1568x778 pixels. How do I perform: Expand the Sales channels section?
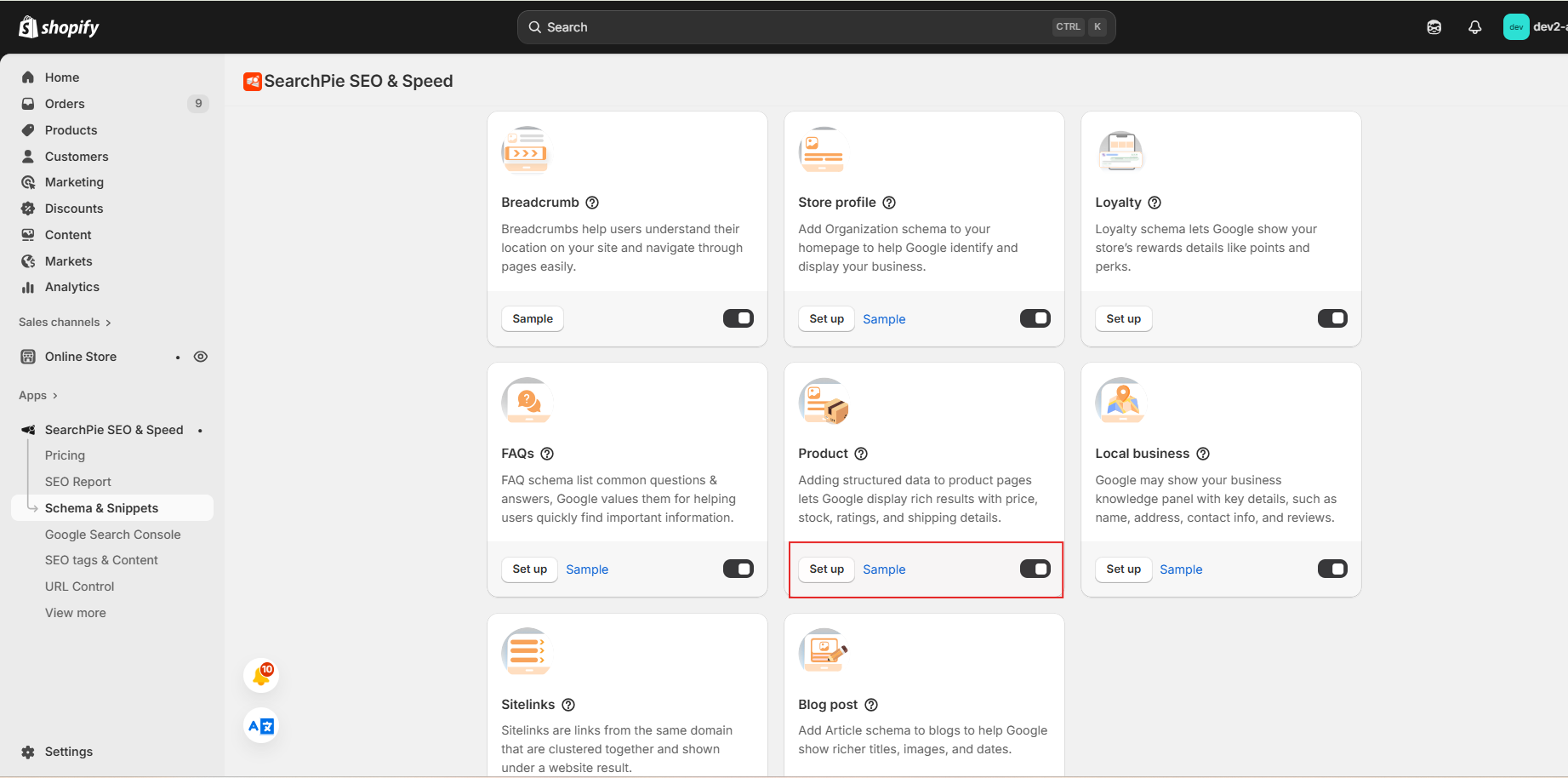point(108,323)
